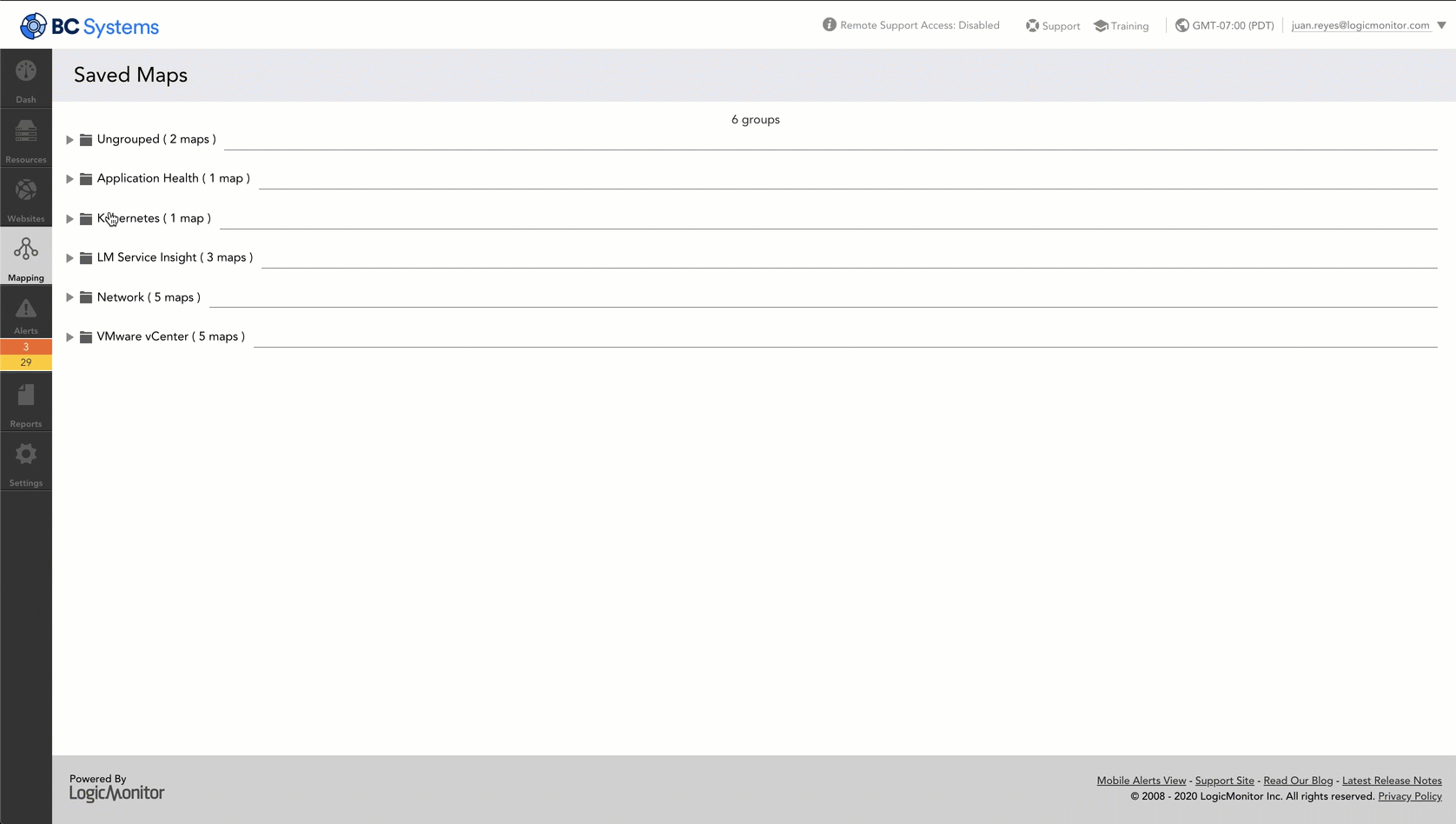This screenshot has height=824, width=1456.
Task: Click the Training link in header
Action: (x=1129, y=26)
